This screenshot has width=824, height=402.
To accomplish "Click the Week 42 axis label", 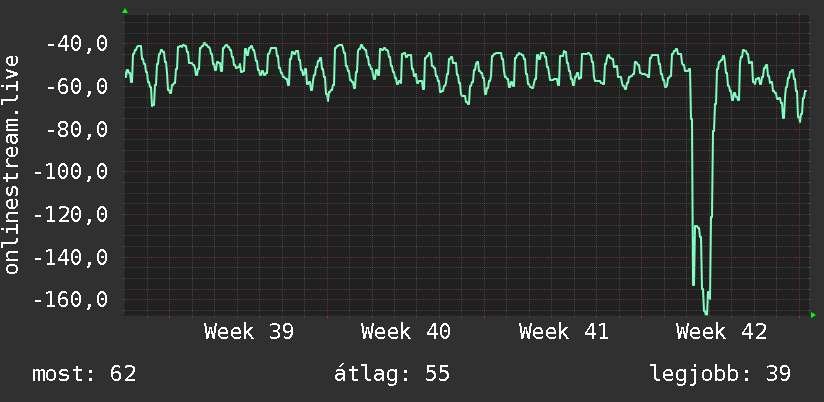I will tap(722, 332).
